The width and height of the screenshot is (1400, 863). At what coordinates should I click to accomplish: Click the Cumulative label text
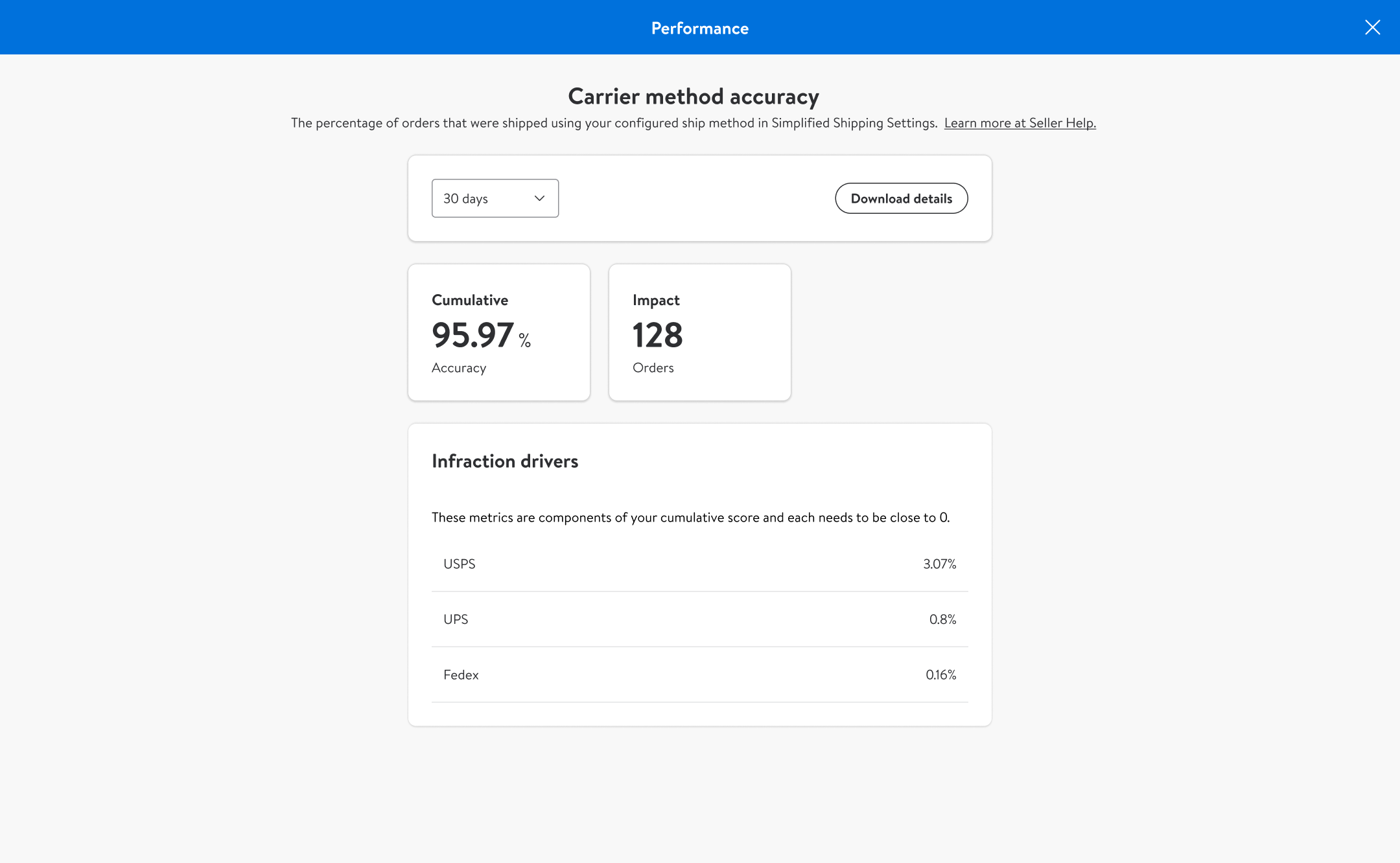[x=470, y=300]
